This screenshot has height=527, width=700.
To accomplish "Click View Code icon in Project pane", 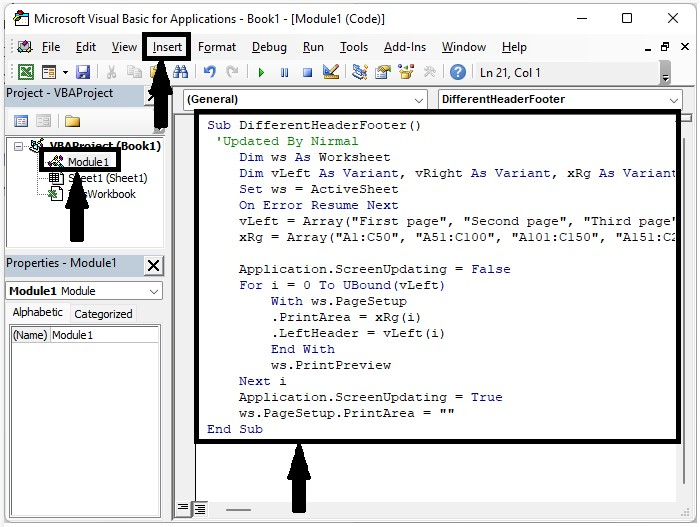I will [x=21, y=121].
